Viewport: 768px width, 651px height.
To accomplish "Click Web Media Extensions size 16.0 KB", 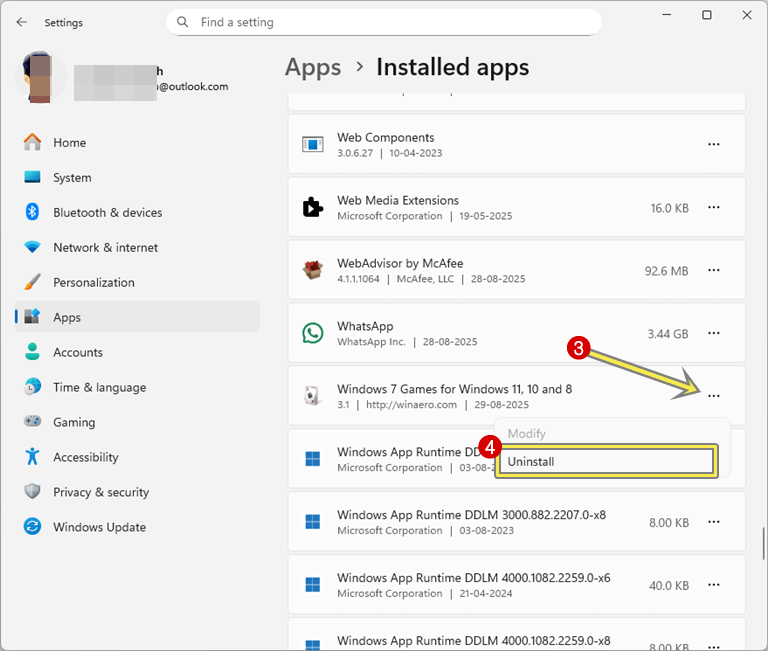I will point(670,208).
